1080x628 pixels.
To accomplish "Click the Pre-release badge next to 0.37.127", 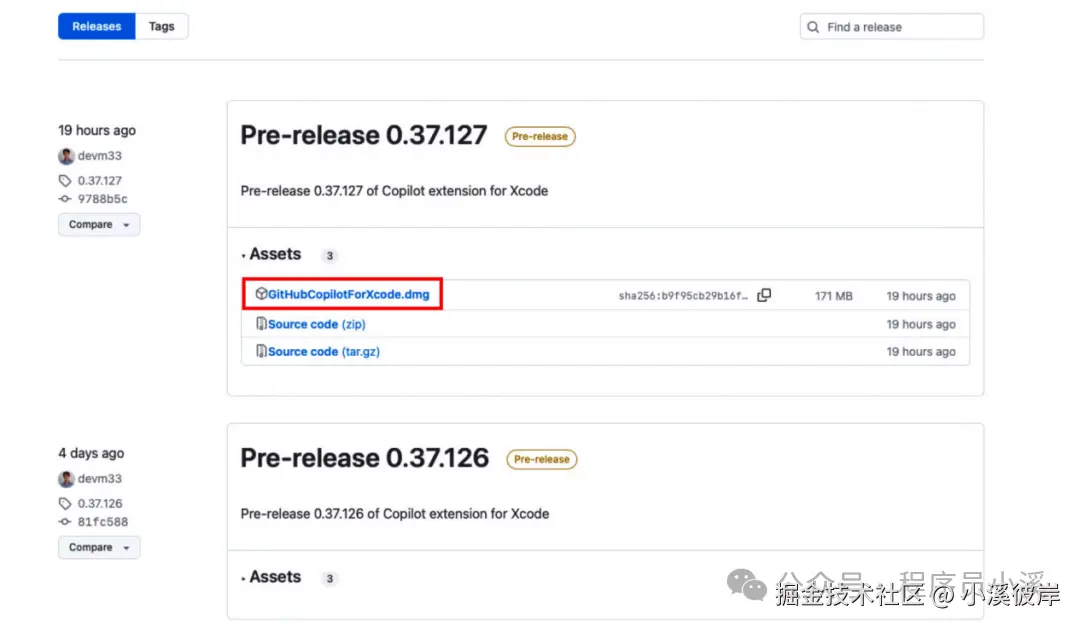I will pyautogui.click(x=540, y=136).
